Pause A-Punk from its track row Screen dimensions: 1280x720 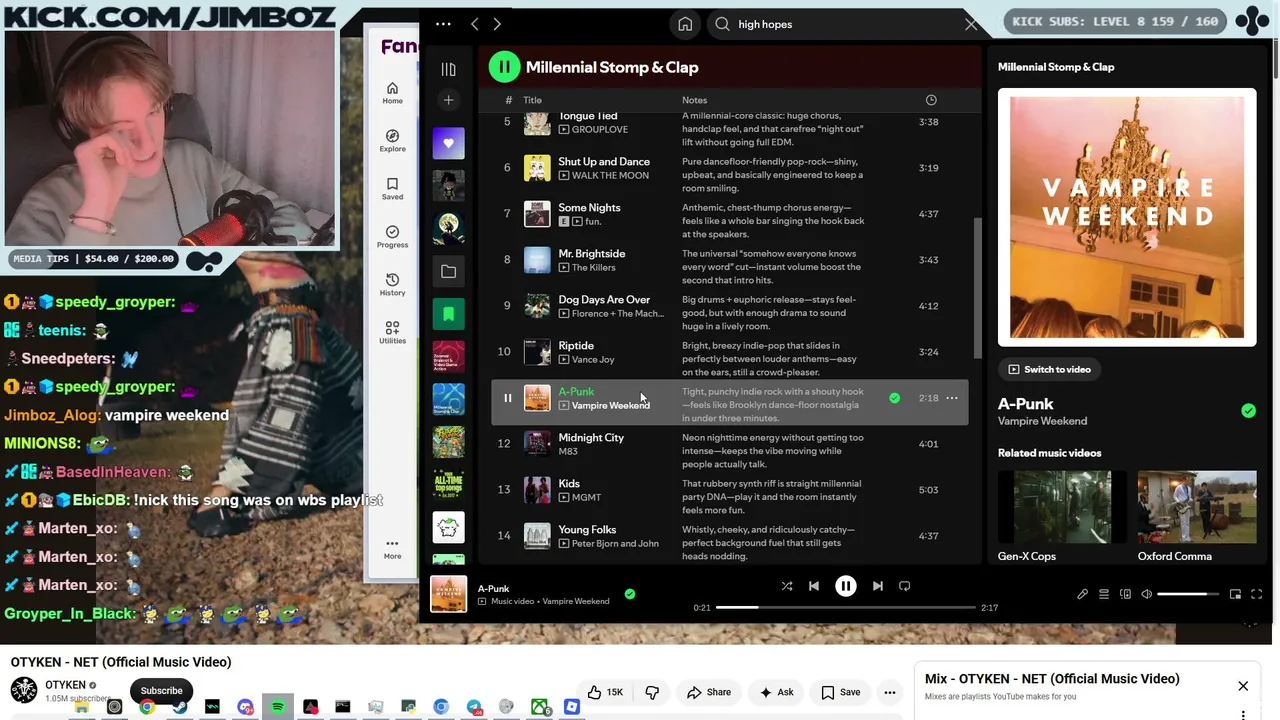(x=507, y=398)
